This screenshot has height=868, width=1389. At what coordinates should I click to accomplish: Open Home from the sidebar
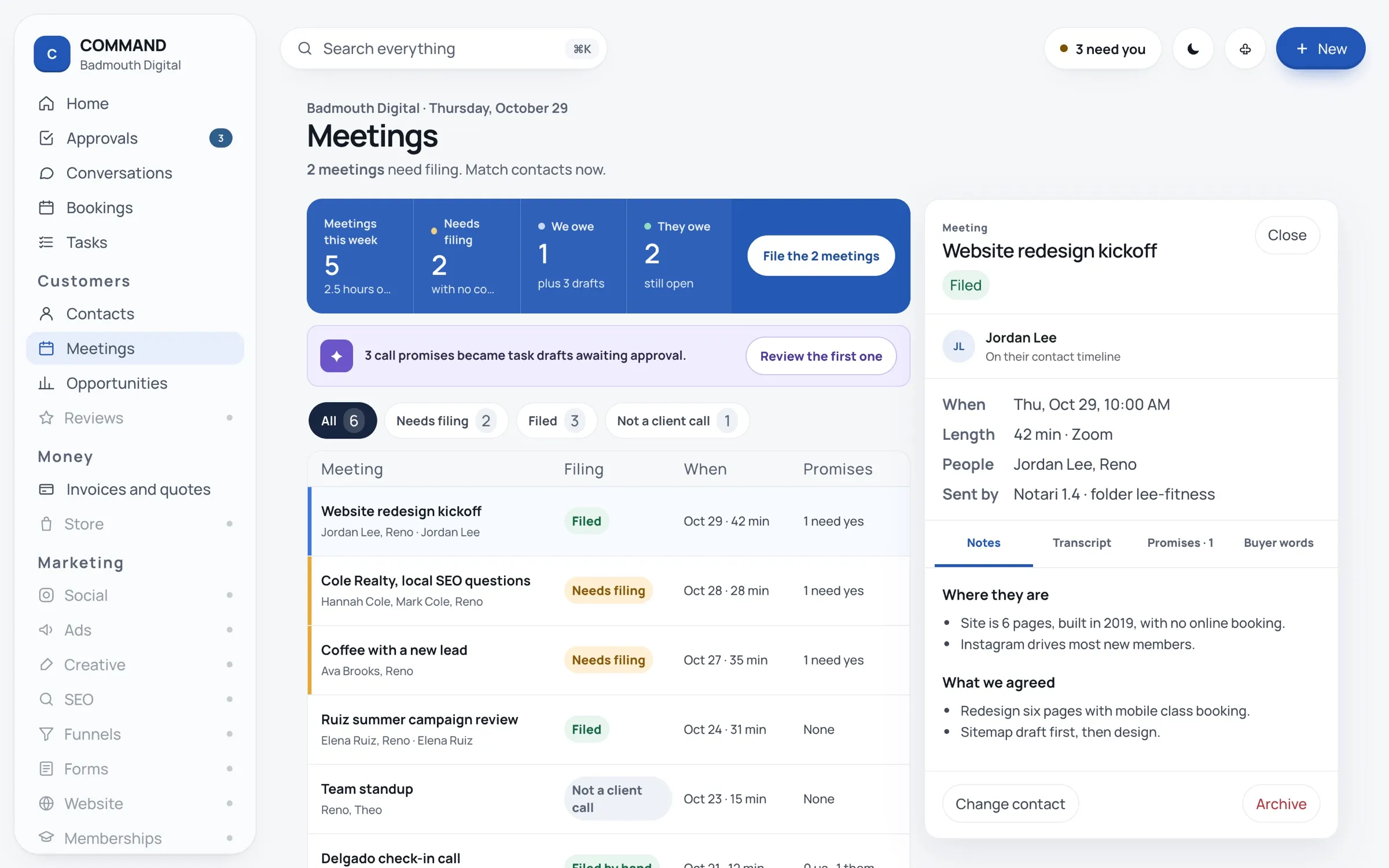135,104
